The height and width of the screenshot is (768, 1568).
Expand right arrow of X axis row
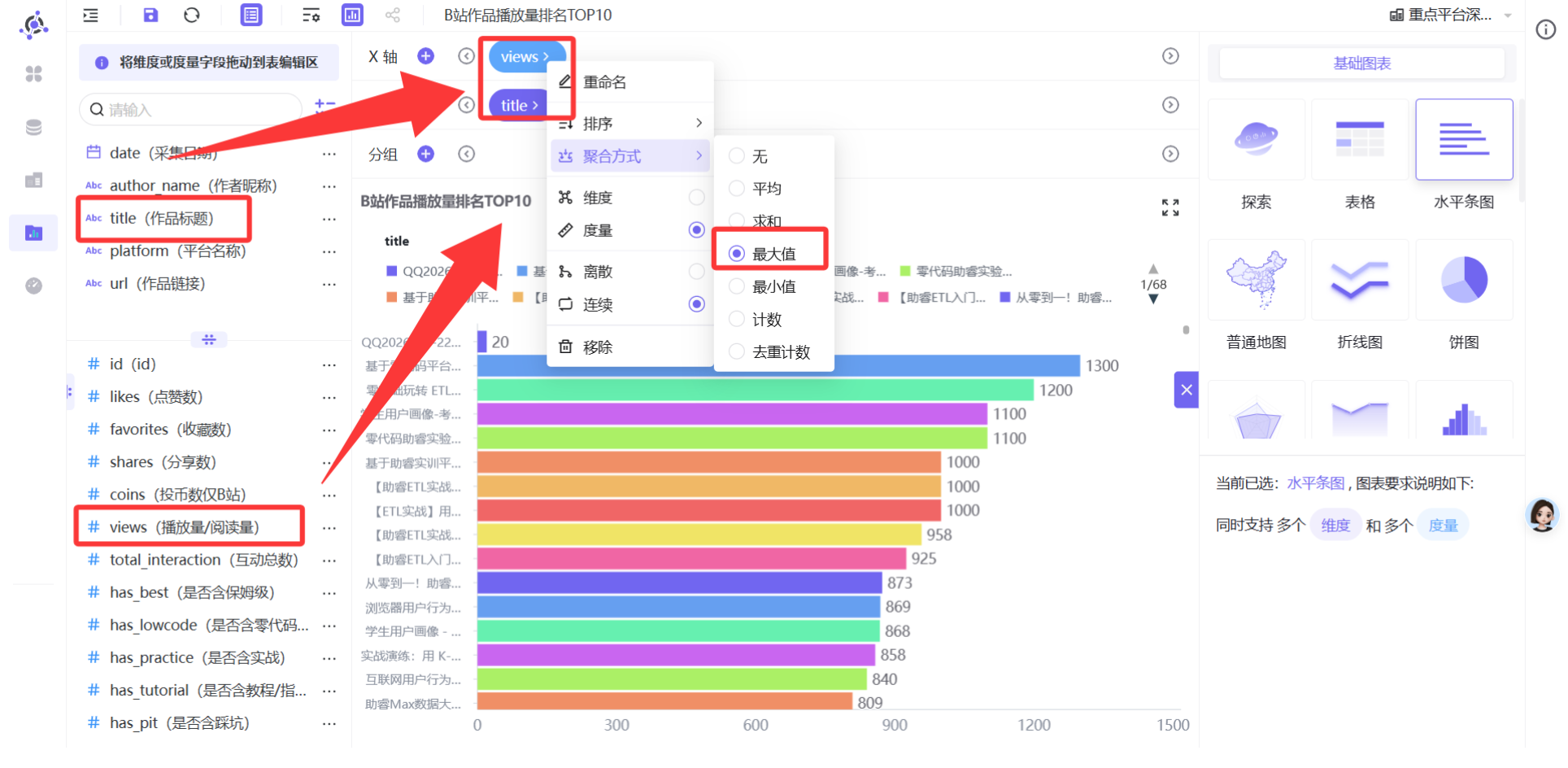coord(1170,56)
